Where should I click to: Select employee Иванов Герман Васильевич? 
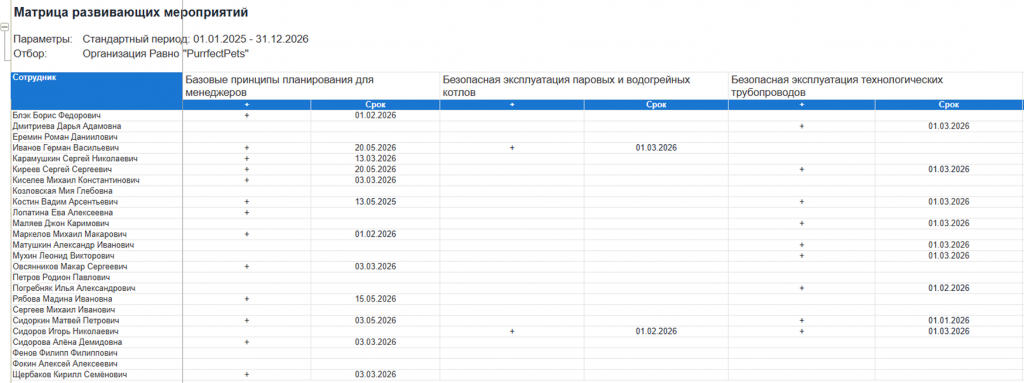coord(66,148)
